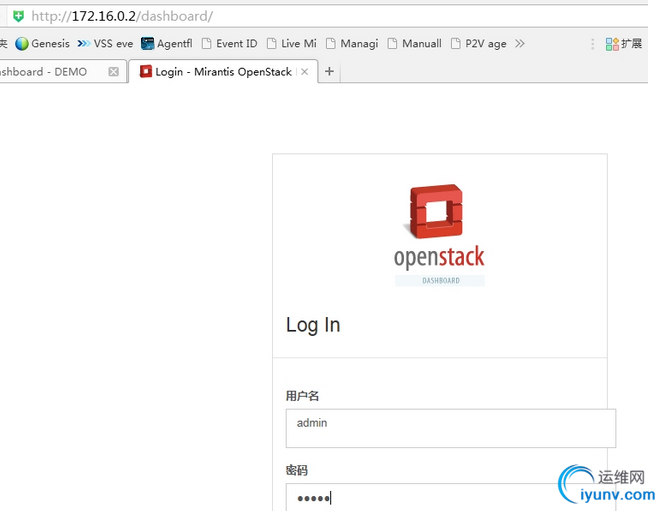The image size is (661, 511).
Task: Open the Managi bookmark
Action: coord(352,43)
